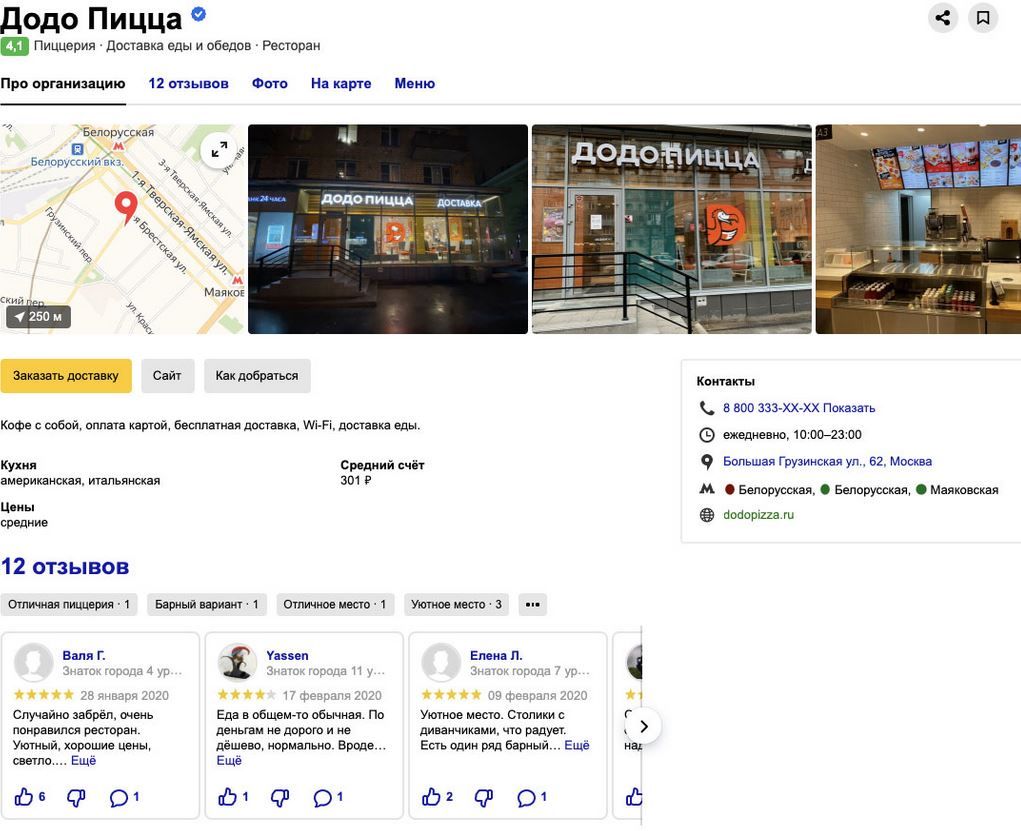Viewport: 1021px width, 831px height.
Task: Filter reviews by Уютное место tag
Action: pyautogui.click(x=456, y=604)
